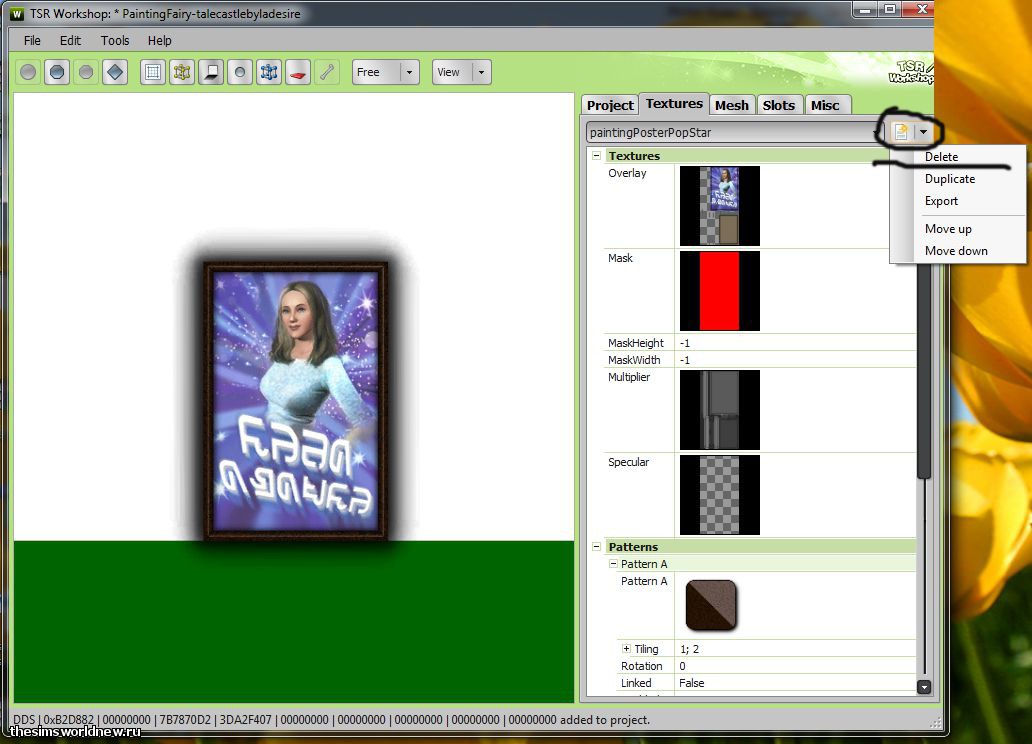This screenshot has height=744, width=1032.
Task: Select the blue diamond detail level button
Action: [115, 72]
